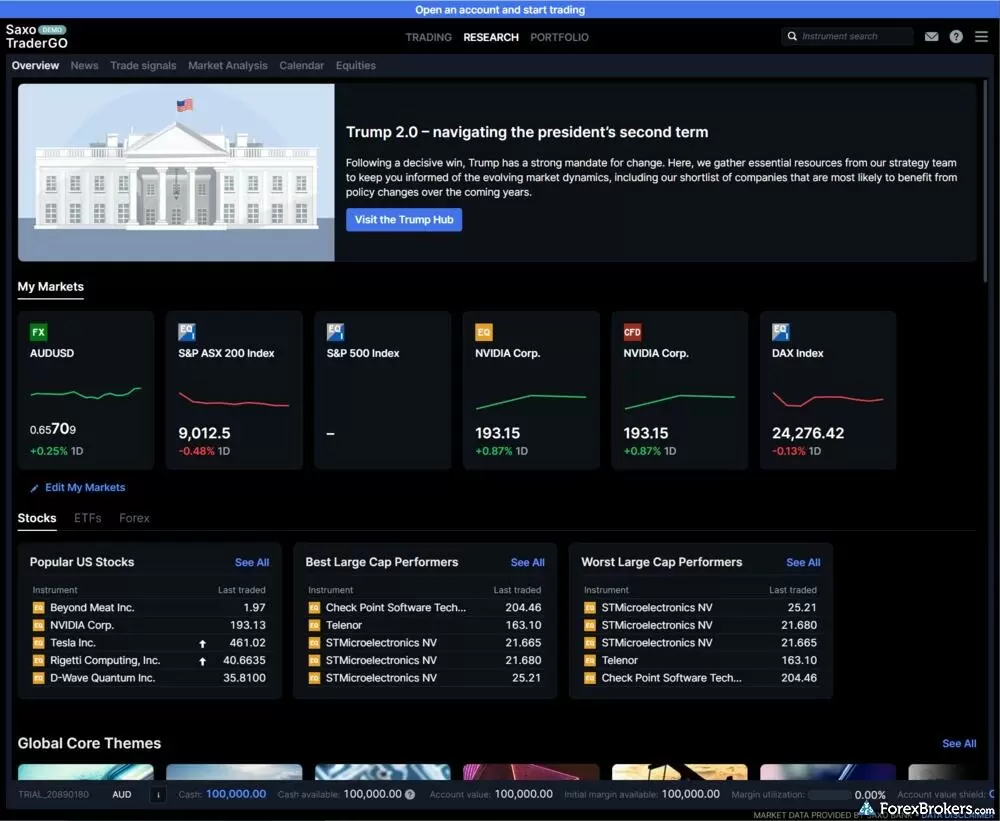
Task: Open the PORTFOLIO menu
Action: pos(559,37)
